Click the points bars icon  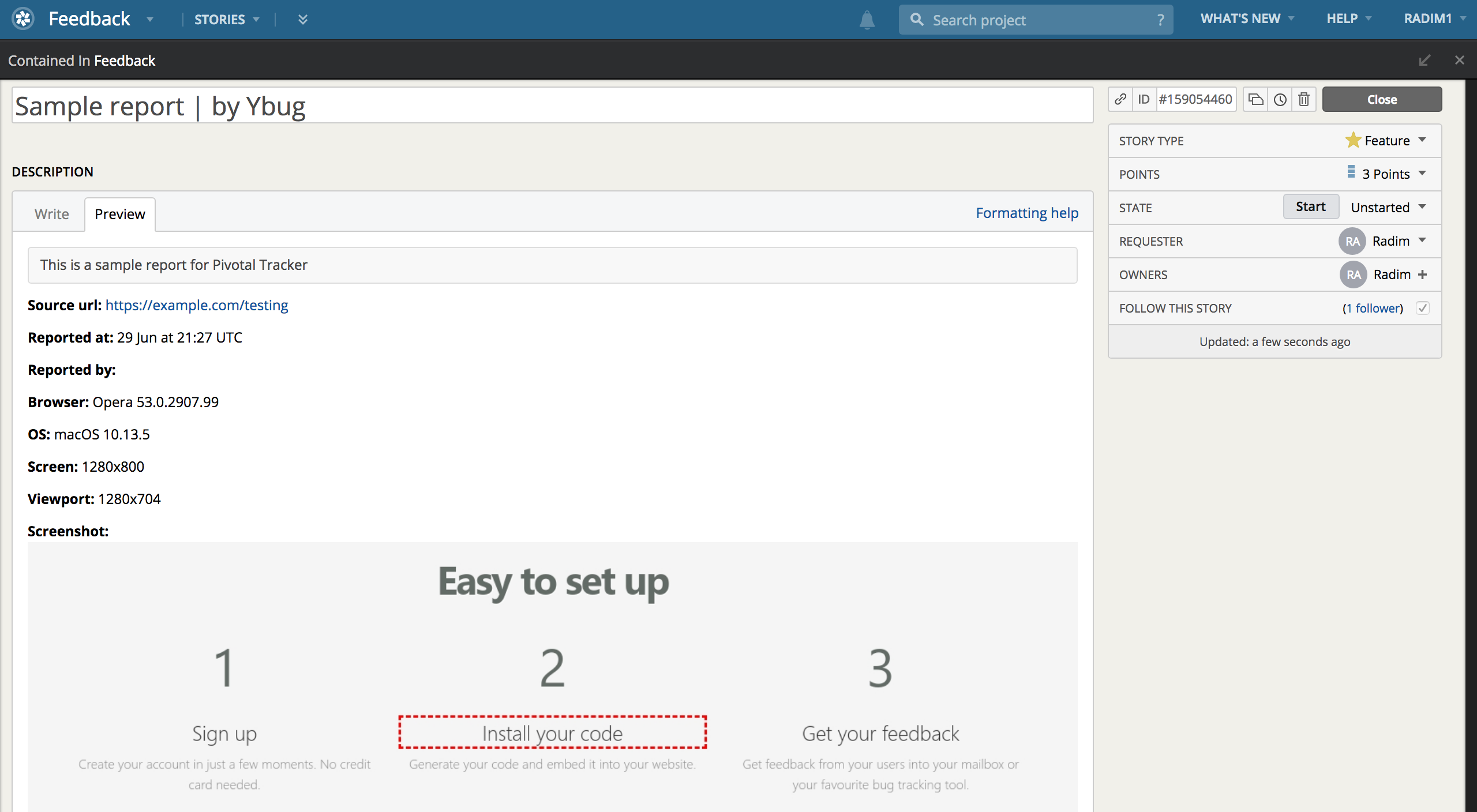[x=1351, y=172]
